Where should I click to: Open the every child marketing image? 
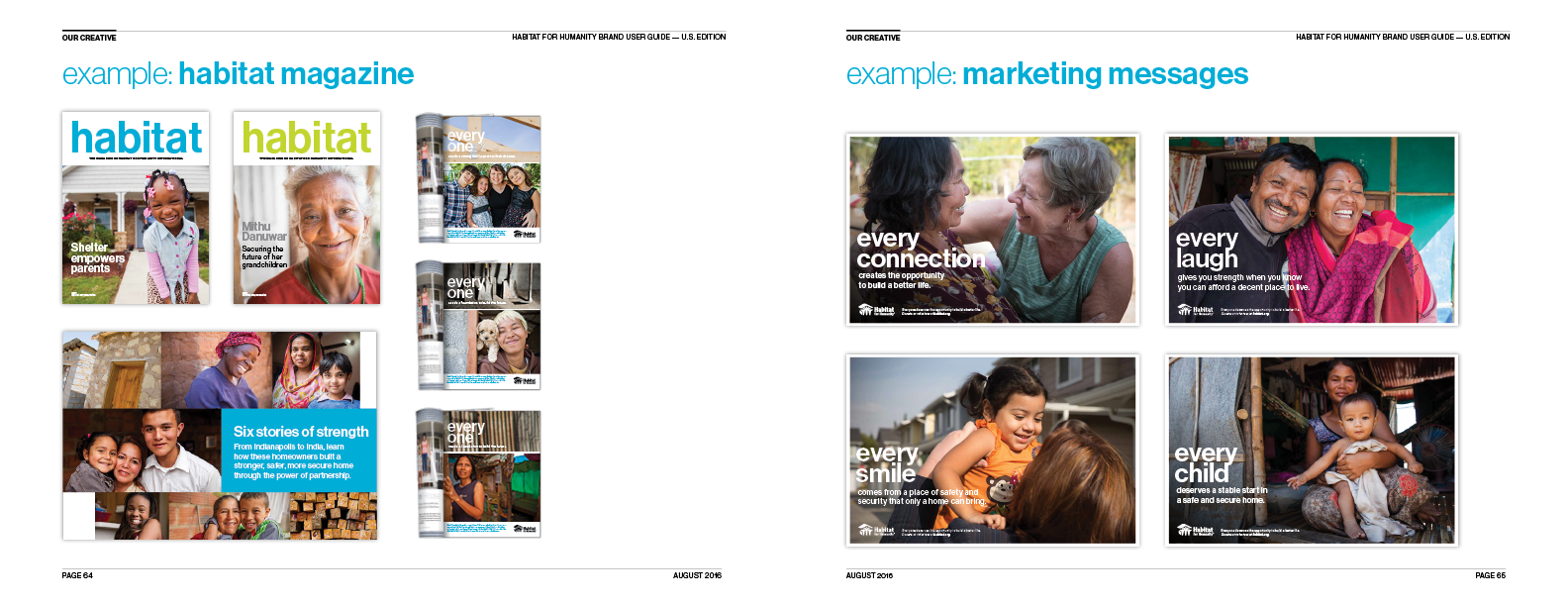coord(1312,451)
